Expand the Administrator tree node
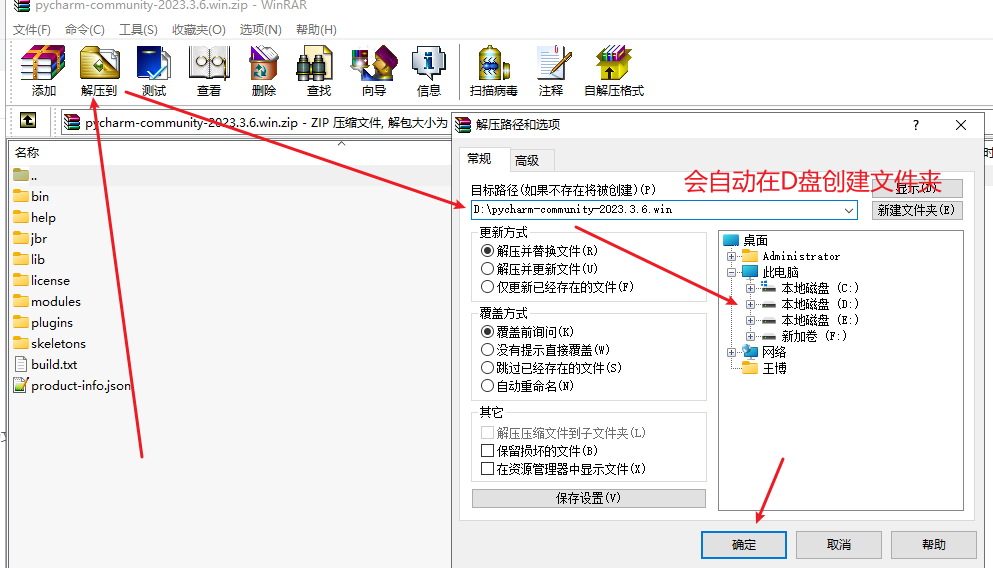993x568 pixels. coord(731,256)
